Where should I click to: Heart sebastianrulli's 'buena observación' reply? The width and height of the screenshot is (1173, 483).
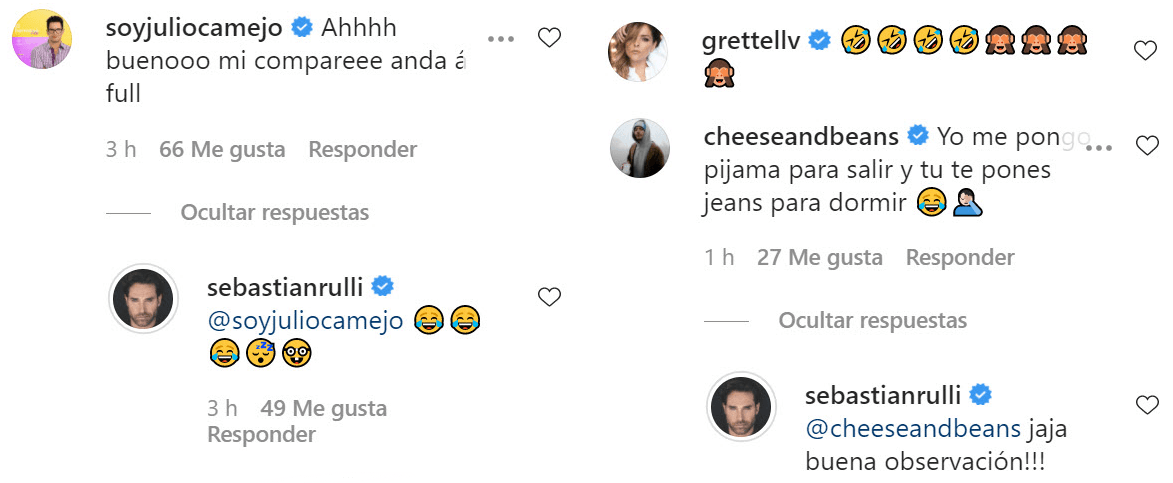(1146, 404)
